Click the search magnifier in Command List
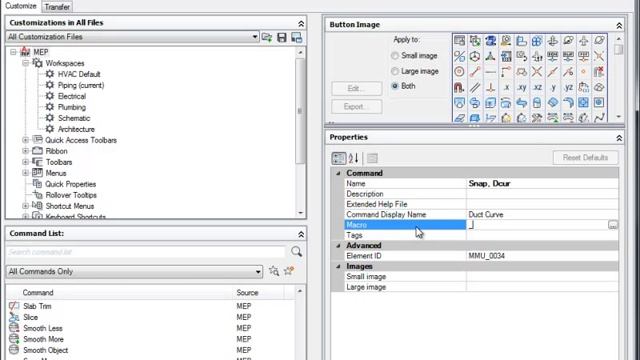This screenshot has height=360, width=640. tap(297, 251)
